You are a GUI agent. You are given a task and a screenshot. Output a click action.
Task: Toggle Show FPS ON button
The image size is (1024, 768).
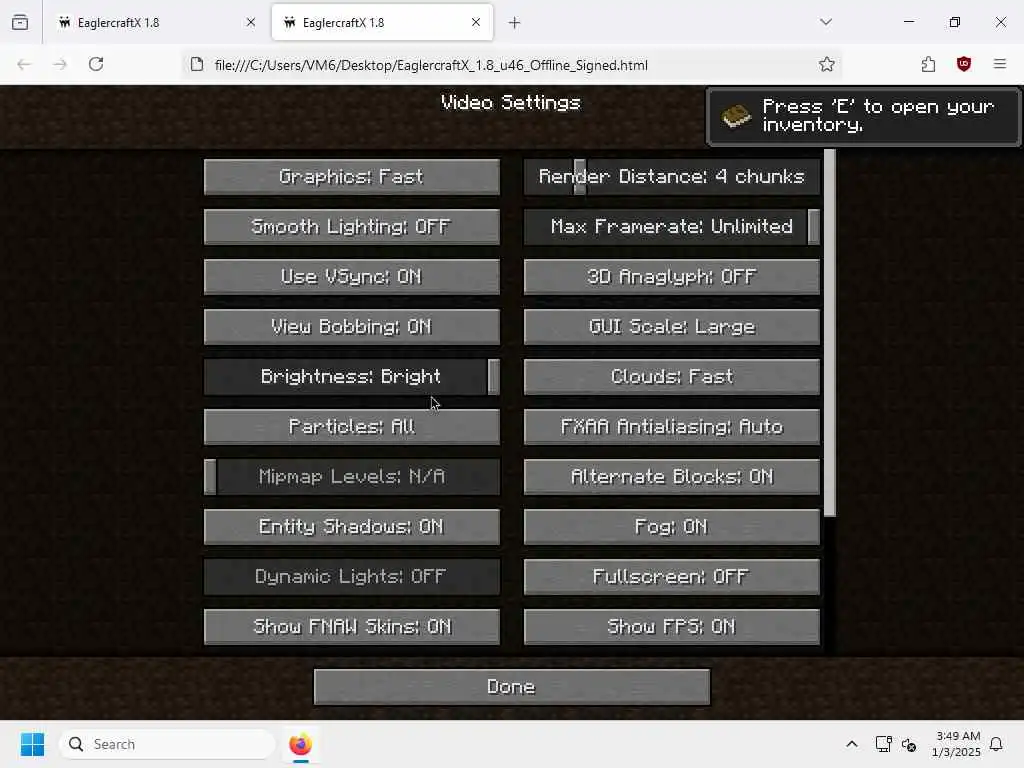(x=671, y=627)
